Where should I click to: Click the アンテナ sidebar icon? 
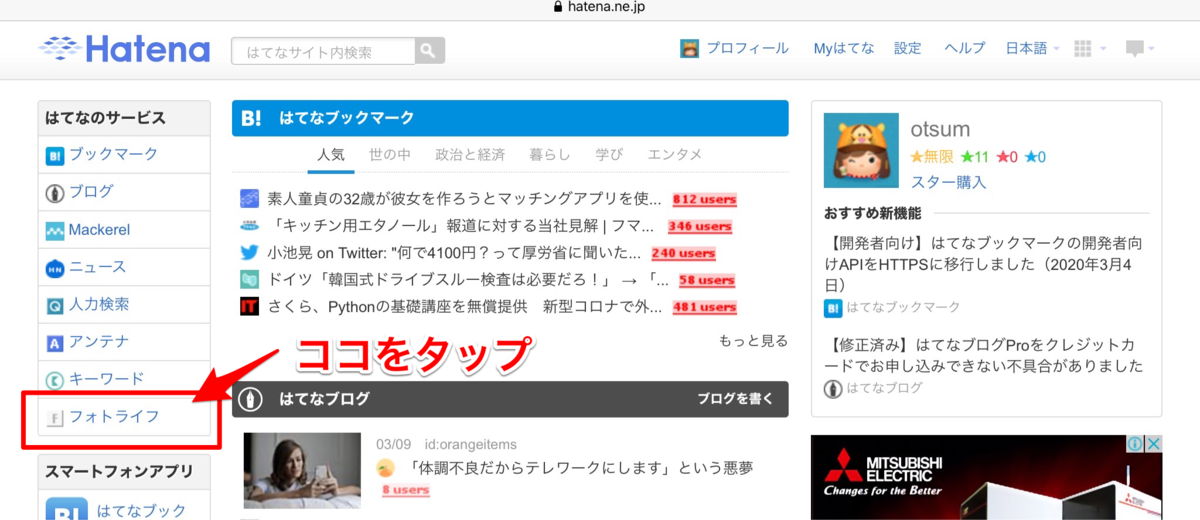click(x=55, y=343)
